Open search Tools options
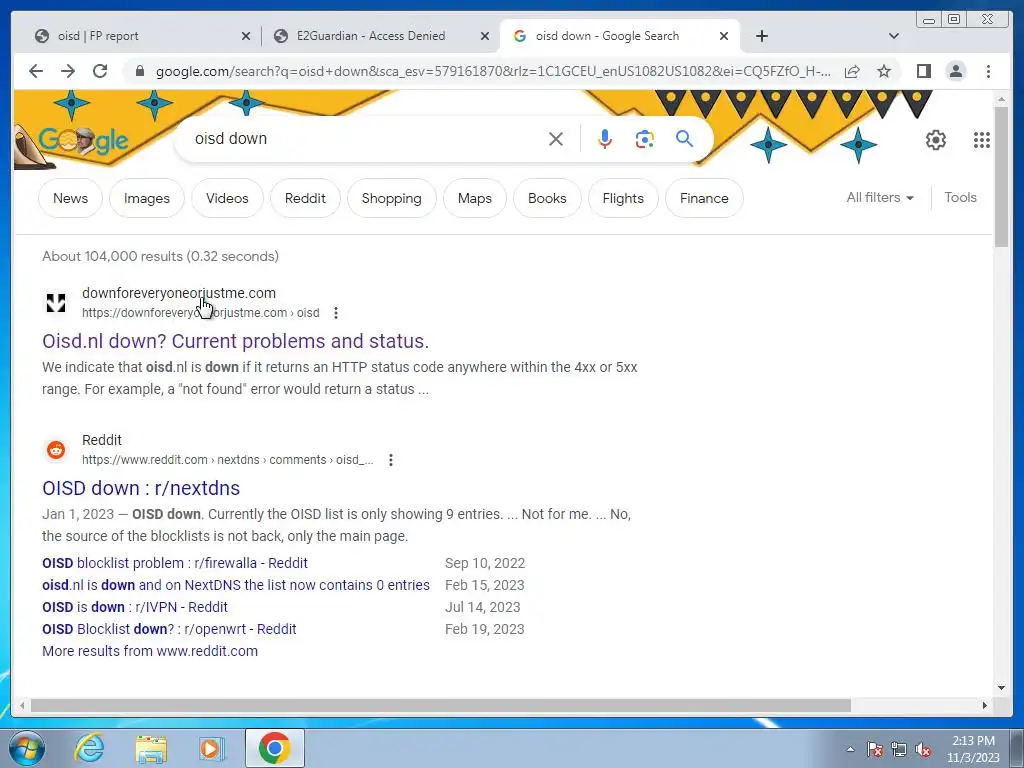This screenshot has height=768, width=1024. click(960, 197)
